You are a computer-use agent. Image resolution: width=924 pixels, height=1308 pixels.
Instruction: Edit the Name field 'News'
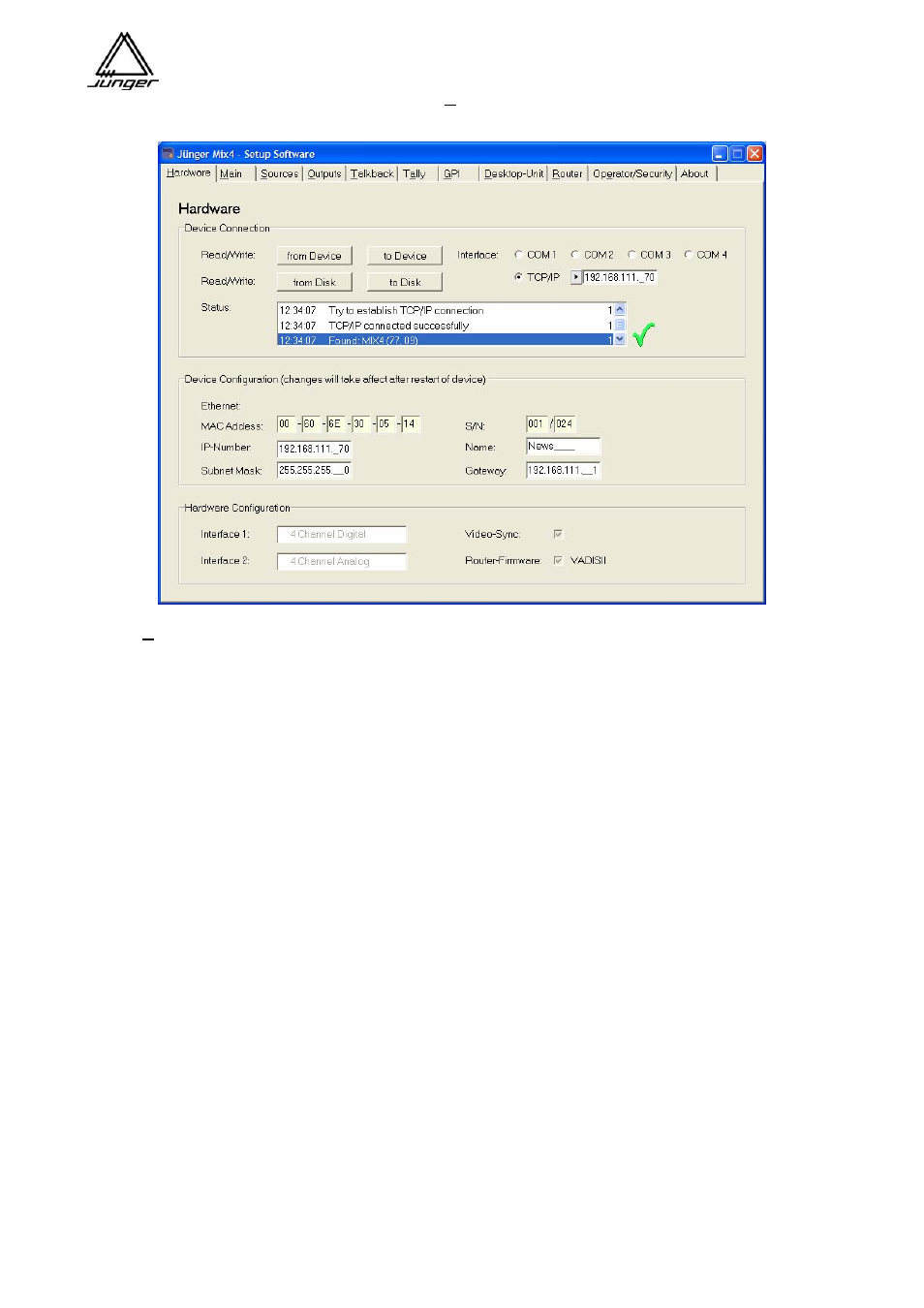click(x=563, y=447)
